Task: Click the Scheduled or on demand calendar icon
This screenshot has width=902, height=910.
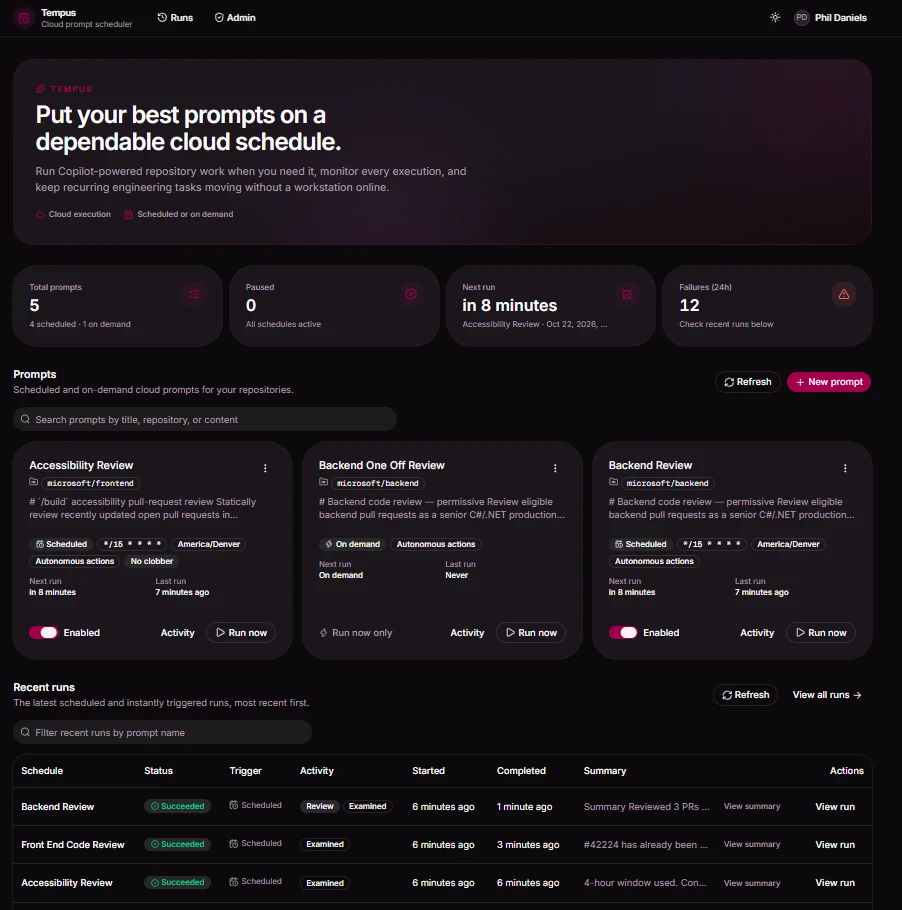Action: pyautogui.click(x=129, y=215)
